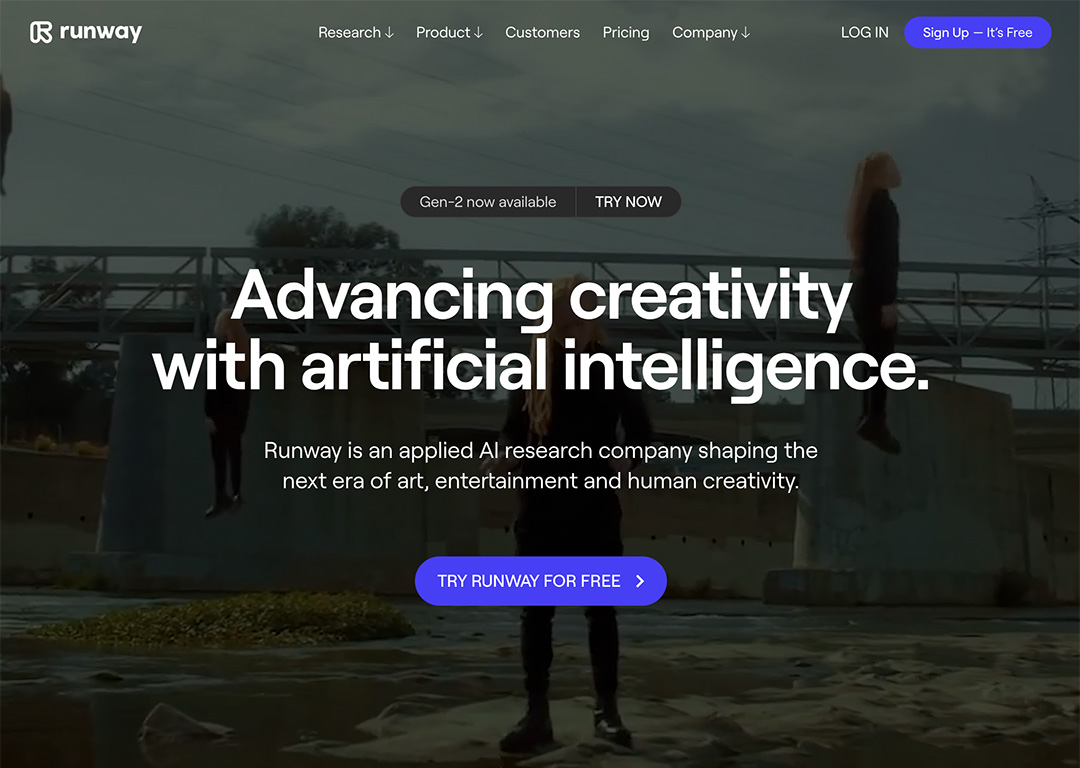This screenshot has width=1080, height=768.
Task: Click the chevron icon in the free trial button
Action: (x=640, y=581)
